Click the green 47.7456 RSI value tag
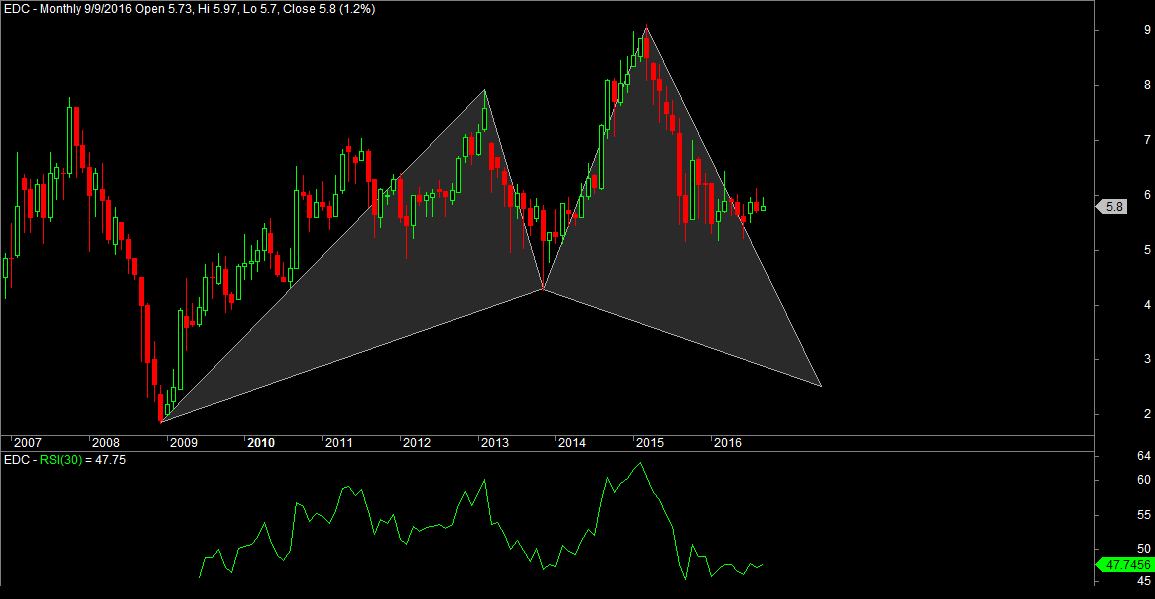The image size is (1155, 599). 1125,565
